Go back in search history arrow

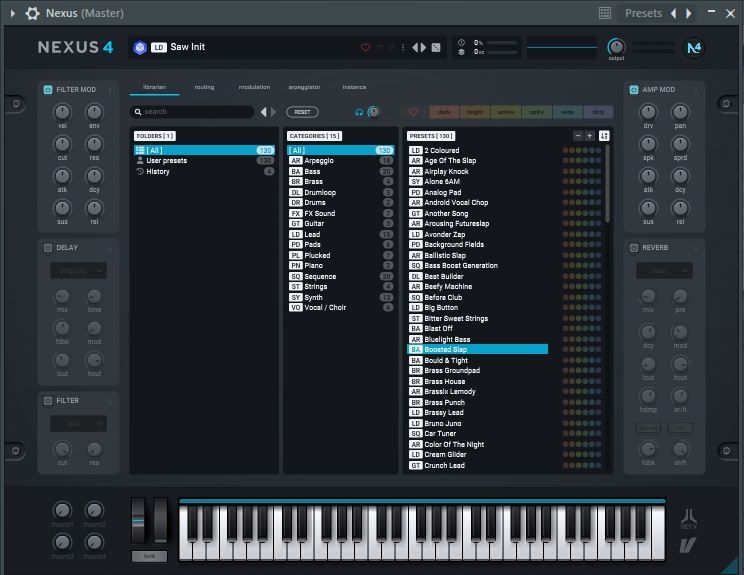pos(264,112)
